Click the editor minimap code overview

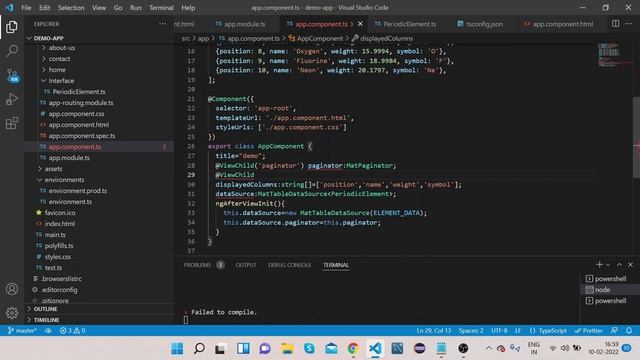coord(614,55)
